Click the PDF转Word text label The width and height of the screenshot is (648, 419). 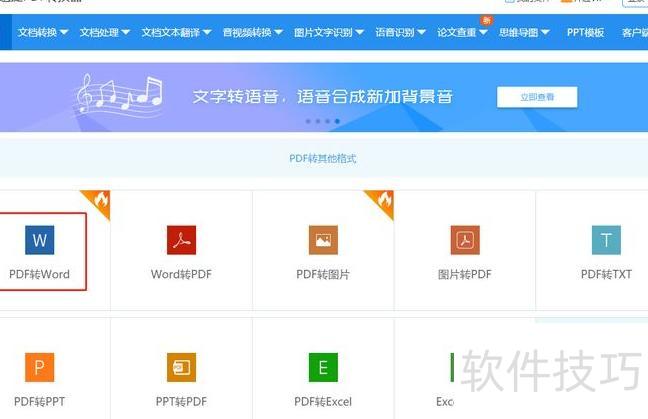click(39, 274)
